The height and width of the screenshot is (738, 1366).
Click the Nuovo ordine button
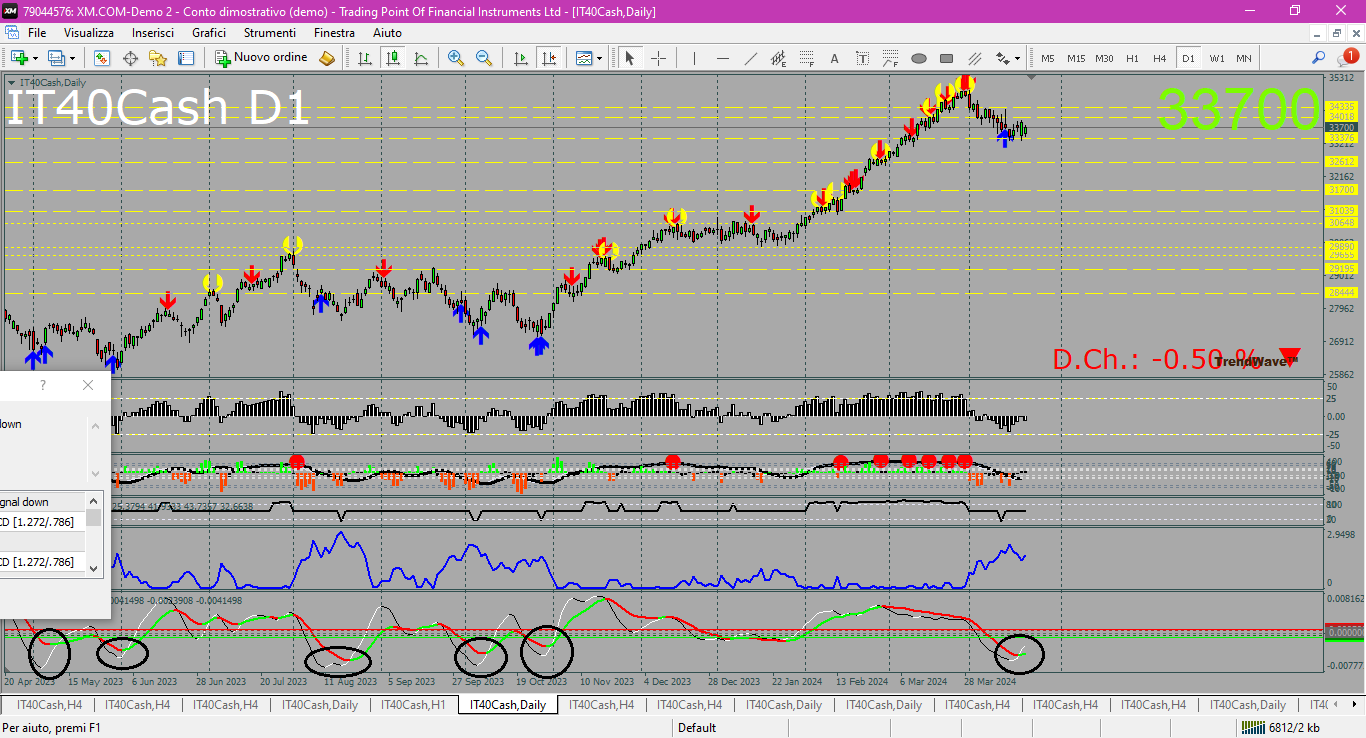[261, 58]
